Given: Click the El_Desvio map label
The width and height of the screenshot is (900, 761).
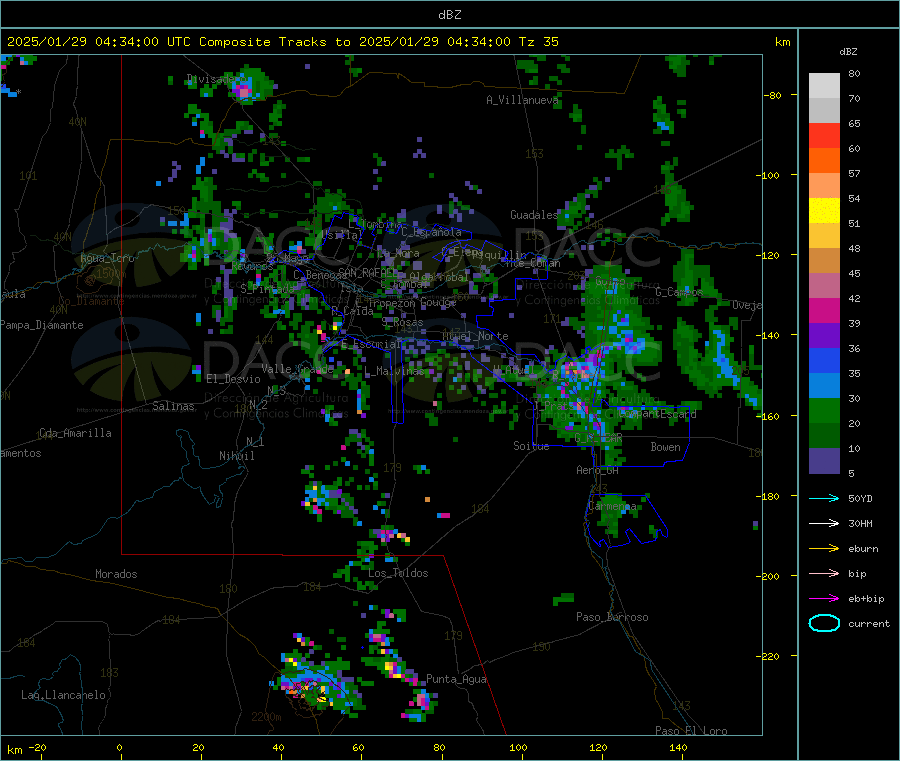Looking at the screenshot, I should click(x=233, y=379).
